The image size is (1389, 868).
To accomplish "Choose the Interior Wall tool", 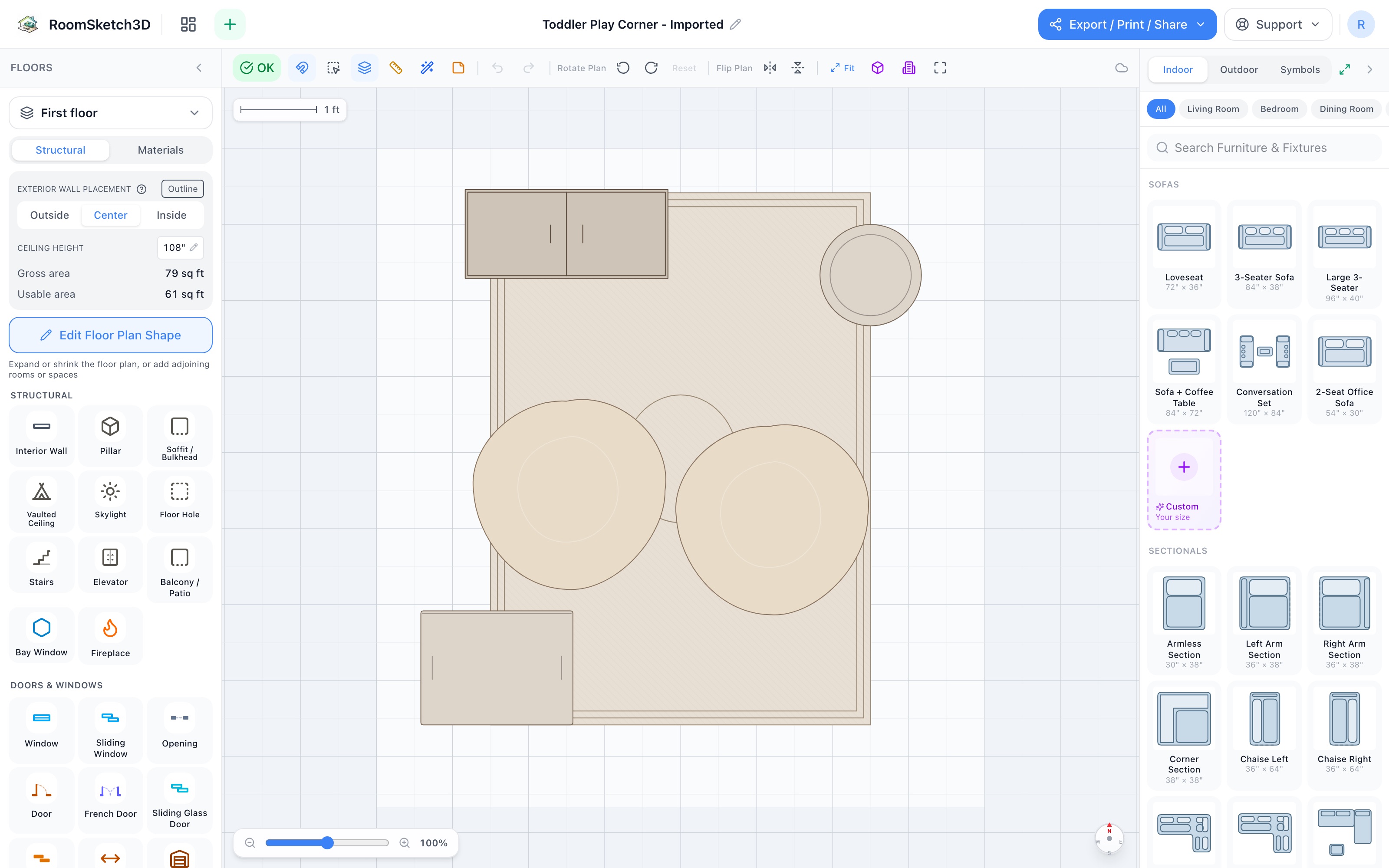I will point(41,436).
